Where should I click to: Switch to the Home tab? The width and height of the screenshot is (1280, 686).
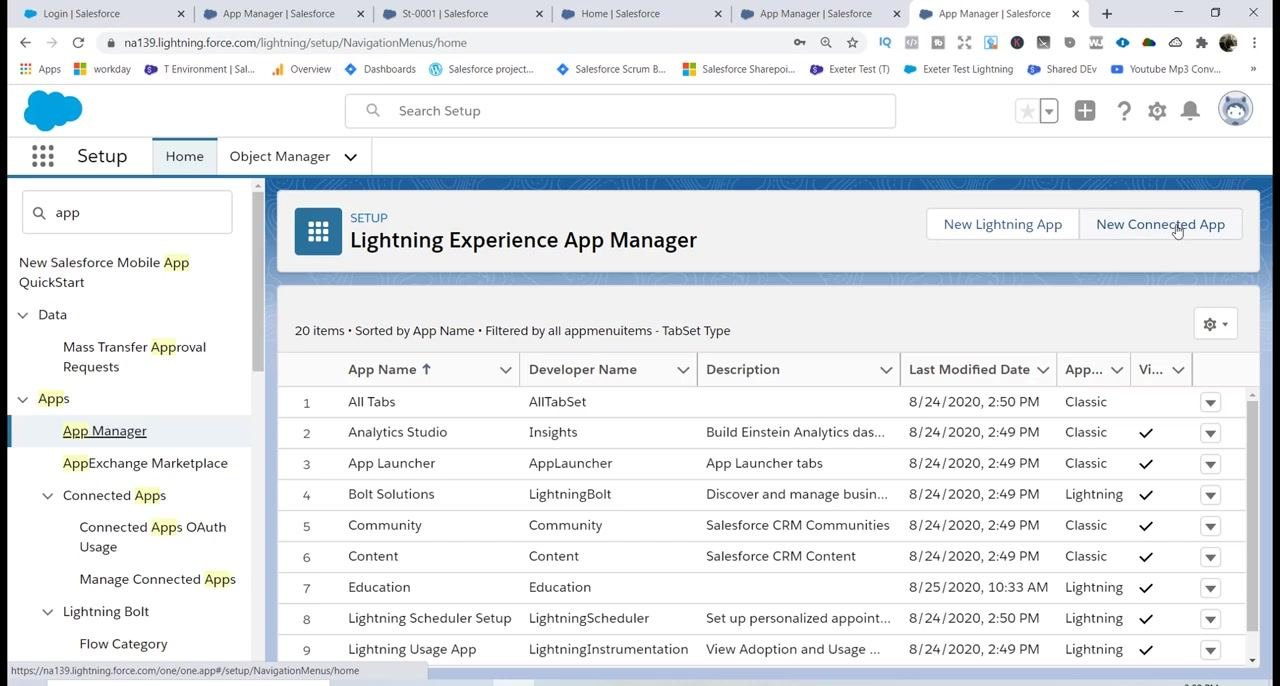184,156
